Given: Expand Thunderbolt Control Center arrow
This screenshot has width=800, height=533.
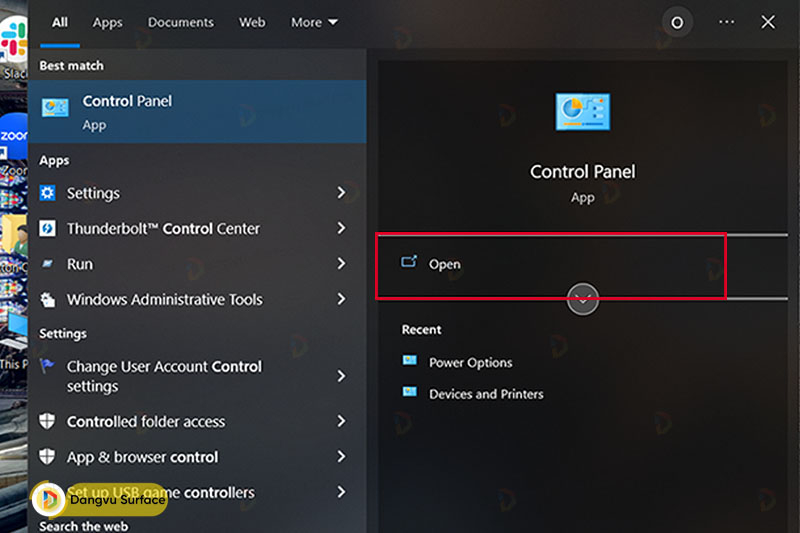Looking at the screenshot, I should click(341, 228).
